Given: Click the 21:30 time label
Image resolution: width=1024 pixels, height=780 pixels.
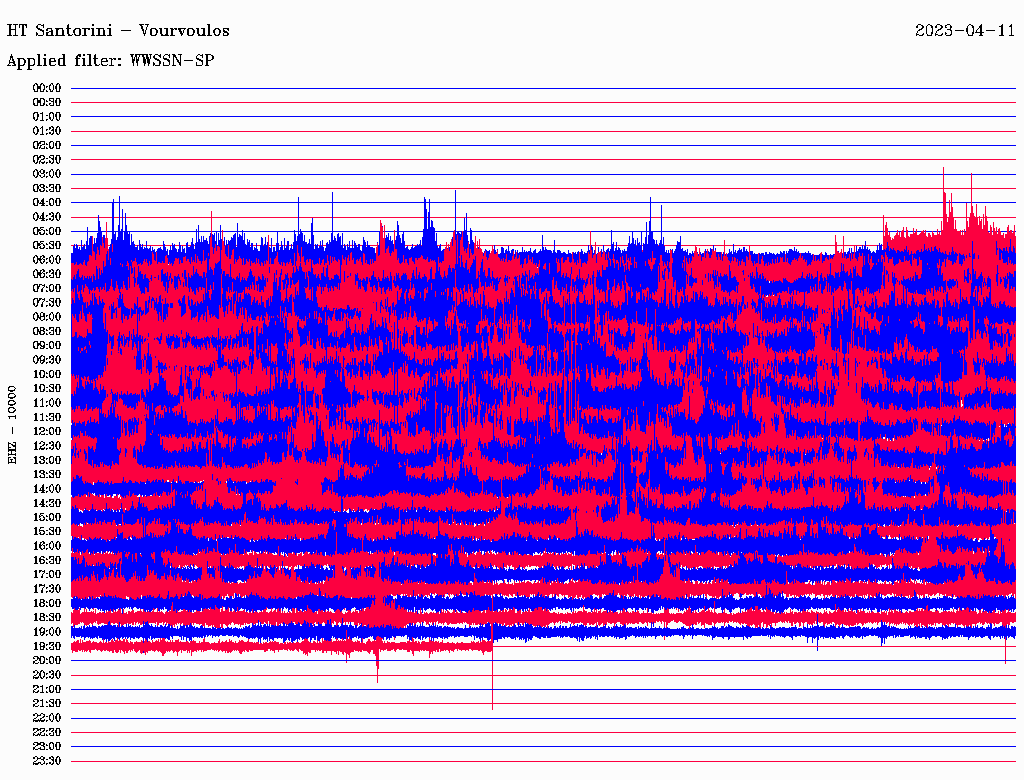Looking at the screenshot, I should pos(47,703).
